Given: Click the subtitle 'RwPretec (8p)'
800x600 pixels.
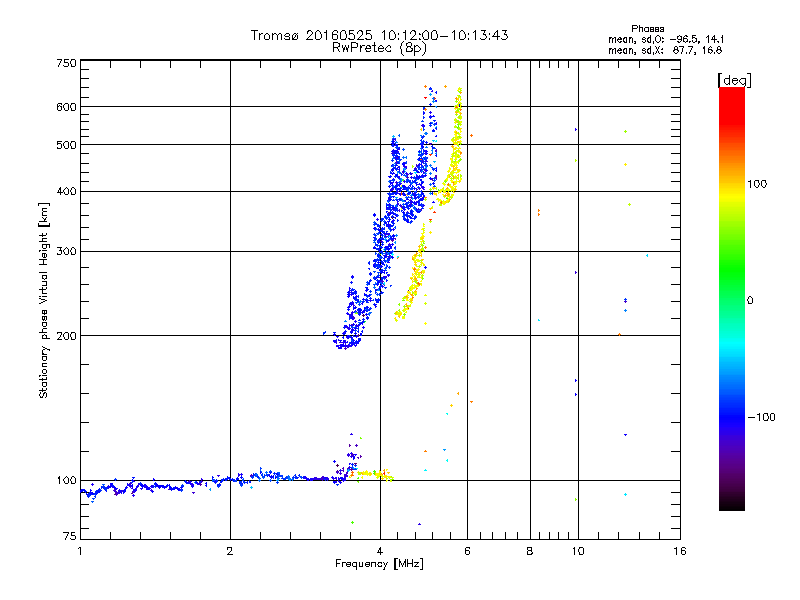Looking at the screenshot, I should 379,48.
